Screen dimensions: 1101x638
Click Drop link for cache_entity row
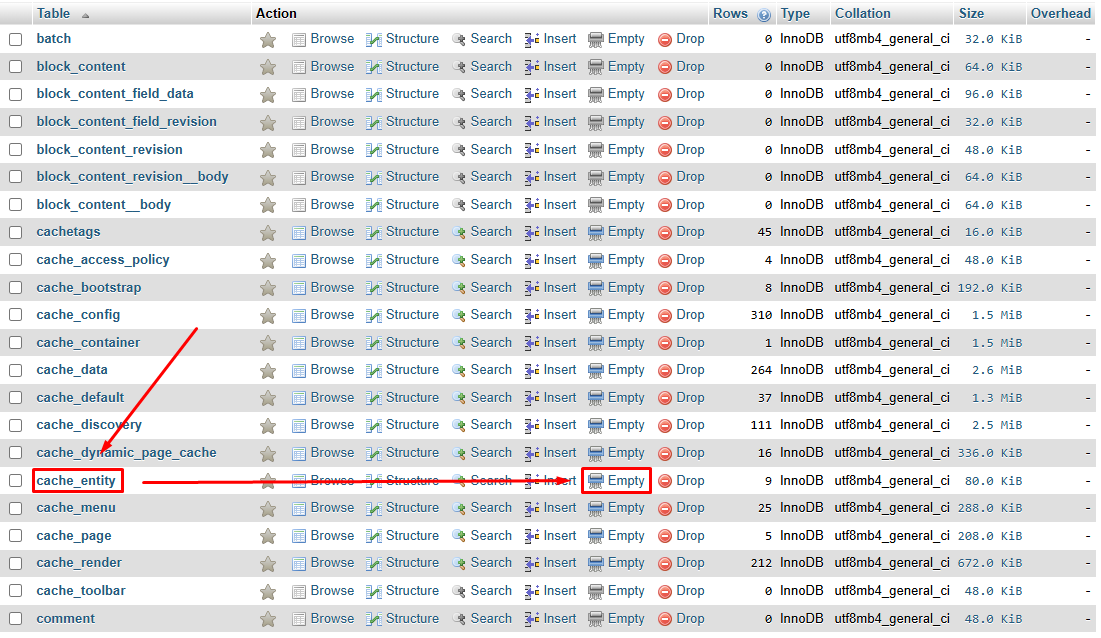click(x=690, y=481)
